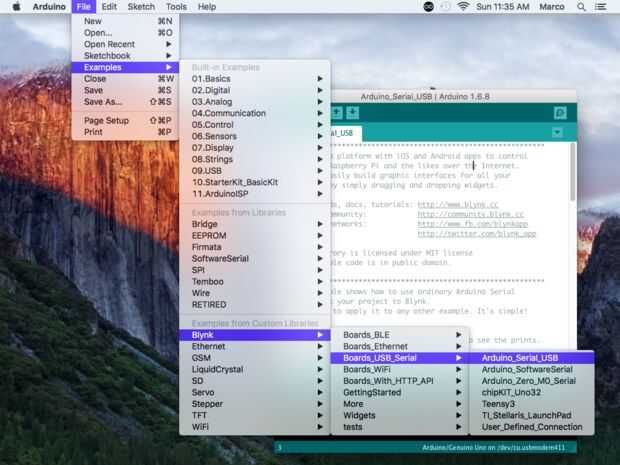
Task: Open the Boards_WiFi Blynk submenu
Action: pos(400,369)
